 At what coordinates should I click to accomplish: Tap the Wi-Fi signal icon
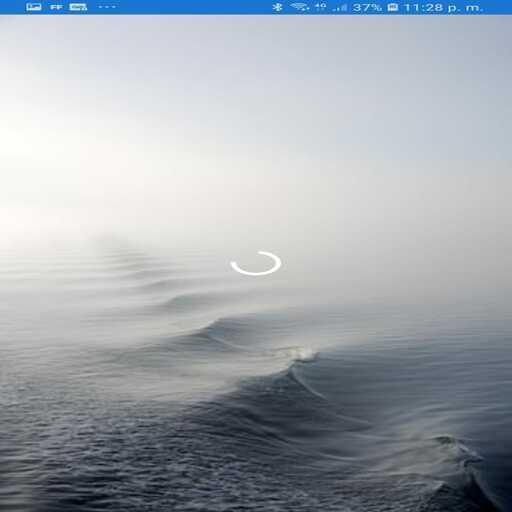(299, 7)
